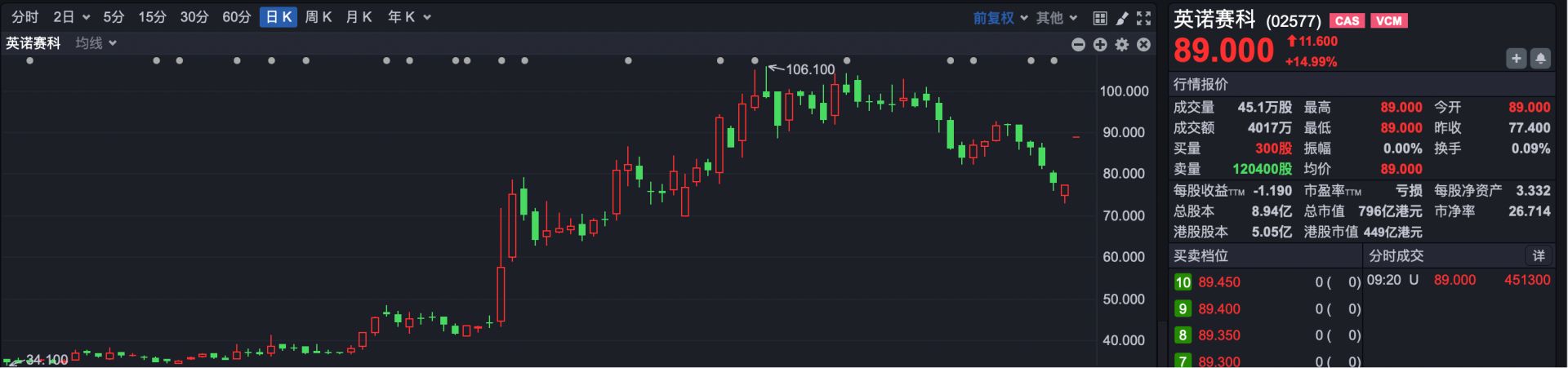This screenshot has width=1568, height=368.
Task: Open the chart layout grid icon
Action: tap(1100, 18)
